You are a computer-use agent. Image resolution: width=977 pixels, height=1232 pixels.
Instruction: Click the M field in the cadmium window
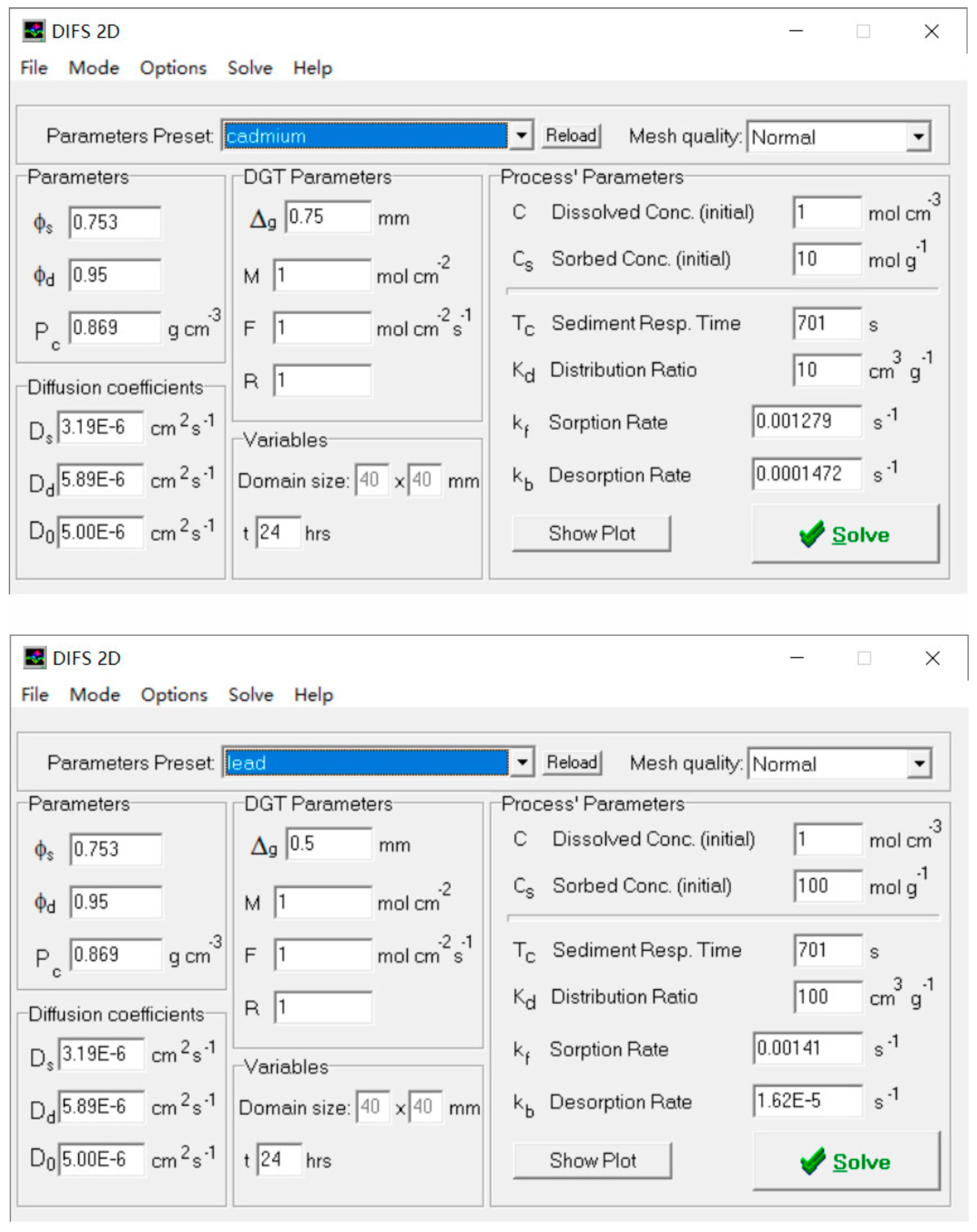322,275
